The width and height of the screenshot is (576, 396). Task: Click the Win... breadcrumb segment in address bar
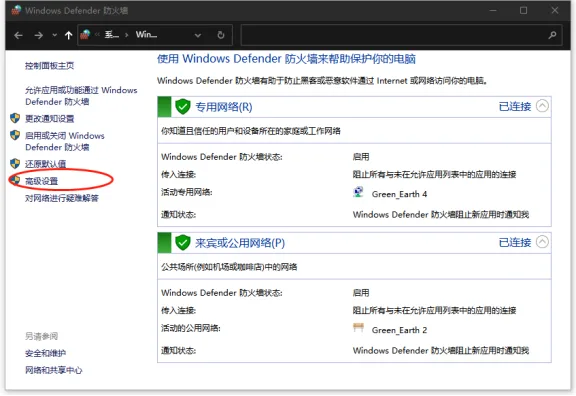[146, 35]
